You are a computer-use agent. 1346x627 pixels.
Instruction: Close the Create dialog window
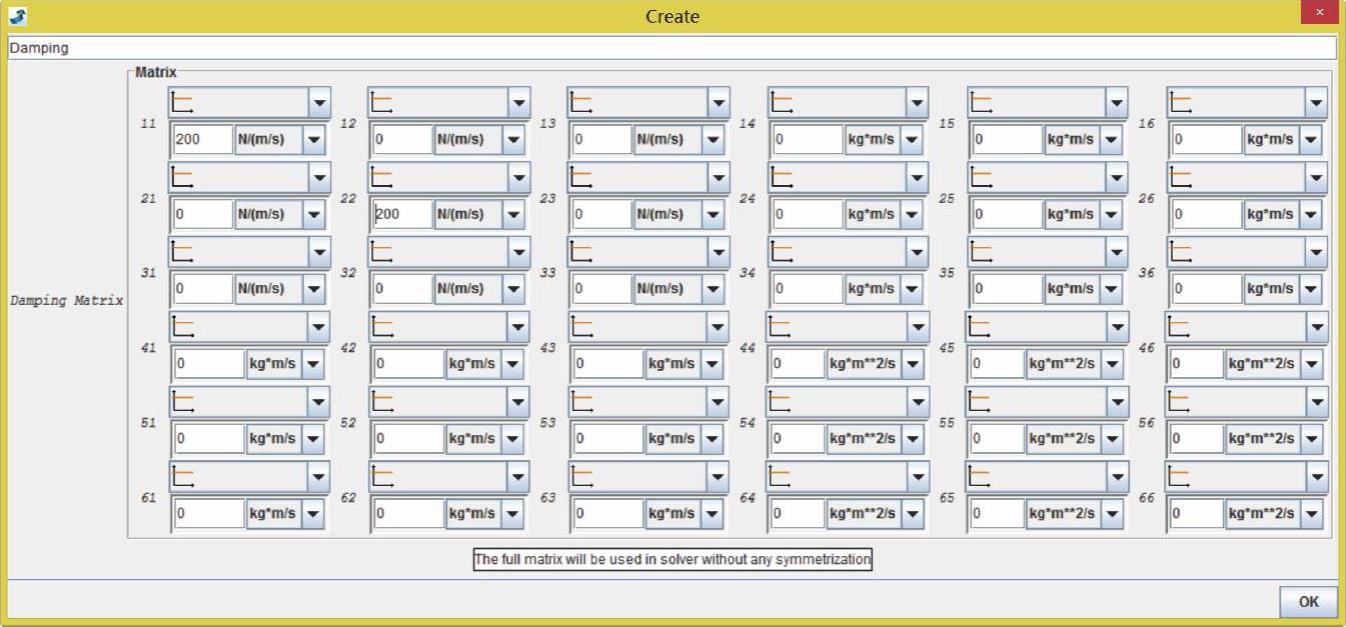(1320, 13)
